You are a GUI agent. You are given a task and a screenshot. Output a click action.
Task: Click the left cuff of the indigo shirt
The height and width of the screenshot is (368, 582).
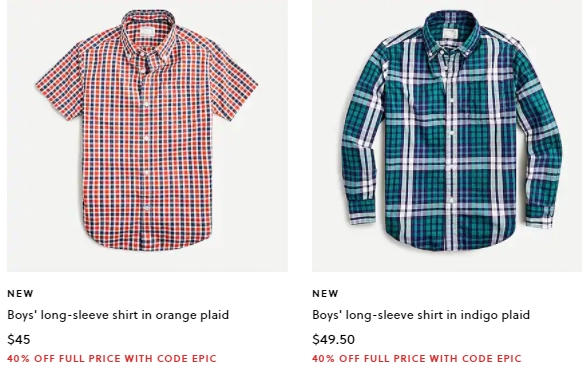[x=363, y=214]
